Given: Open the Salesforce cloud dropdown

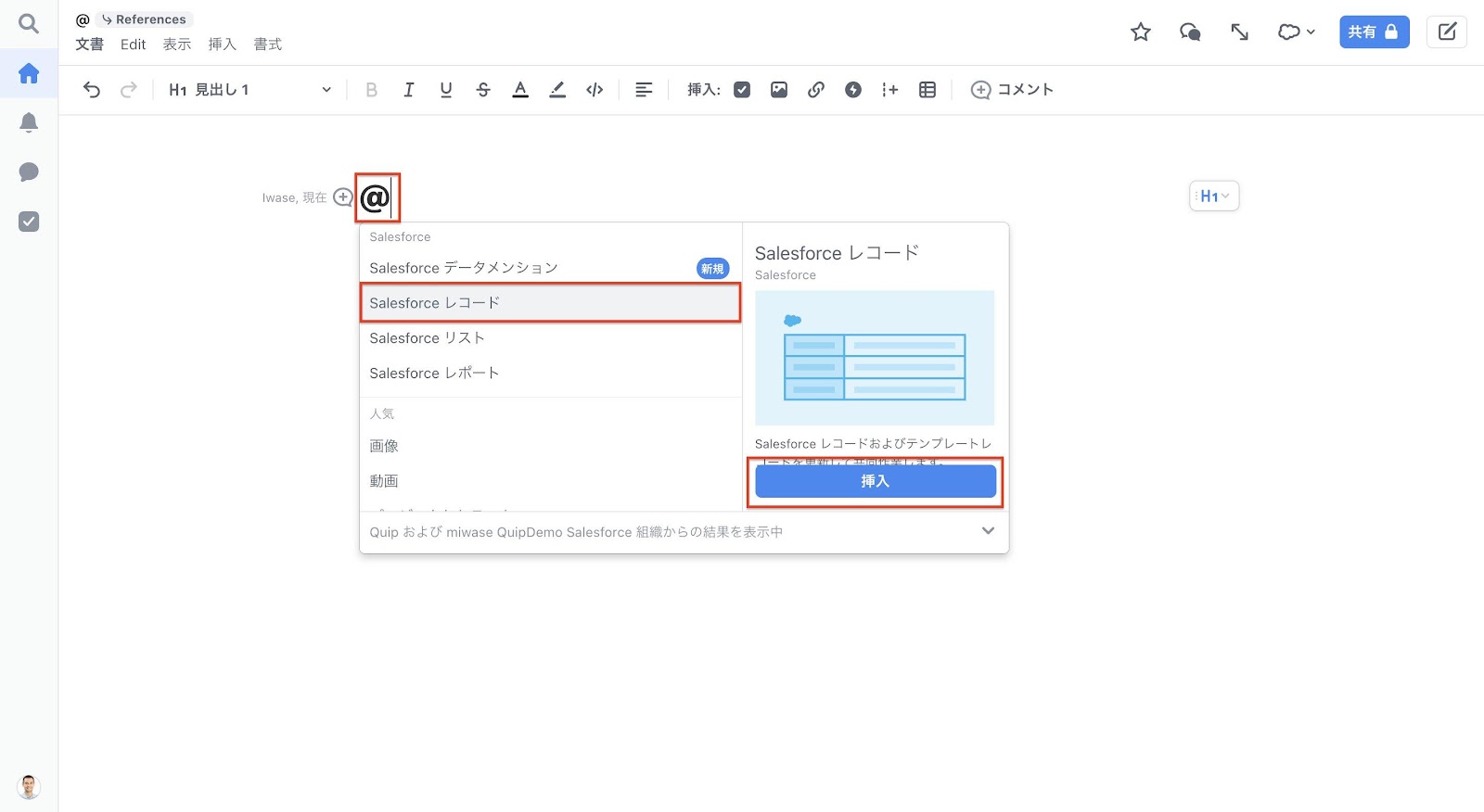Looking at the screenshot, I should 1296,32.
